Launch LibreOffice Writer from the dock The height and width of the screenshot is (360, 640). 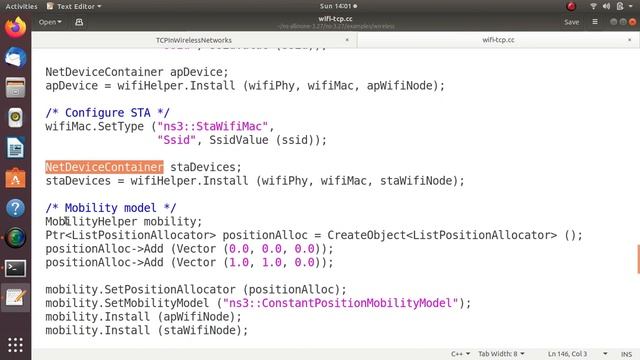tap(16, 148)
